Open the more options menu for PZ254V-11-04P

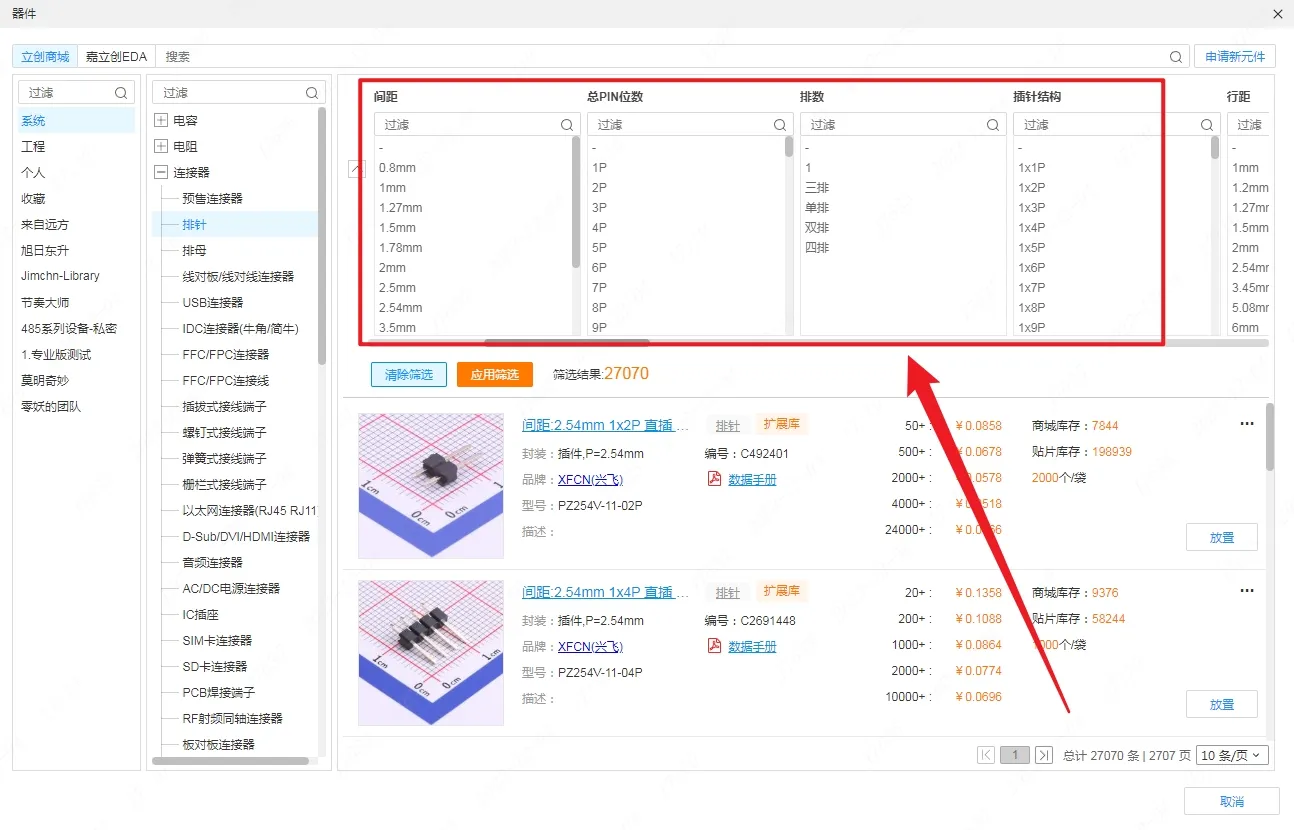point(1247,591)
